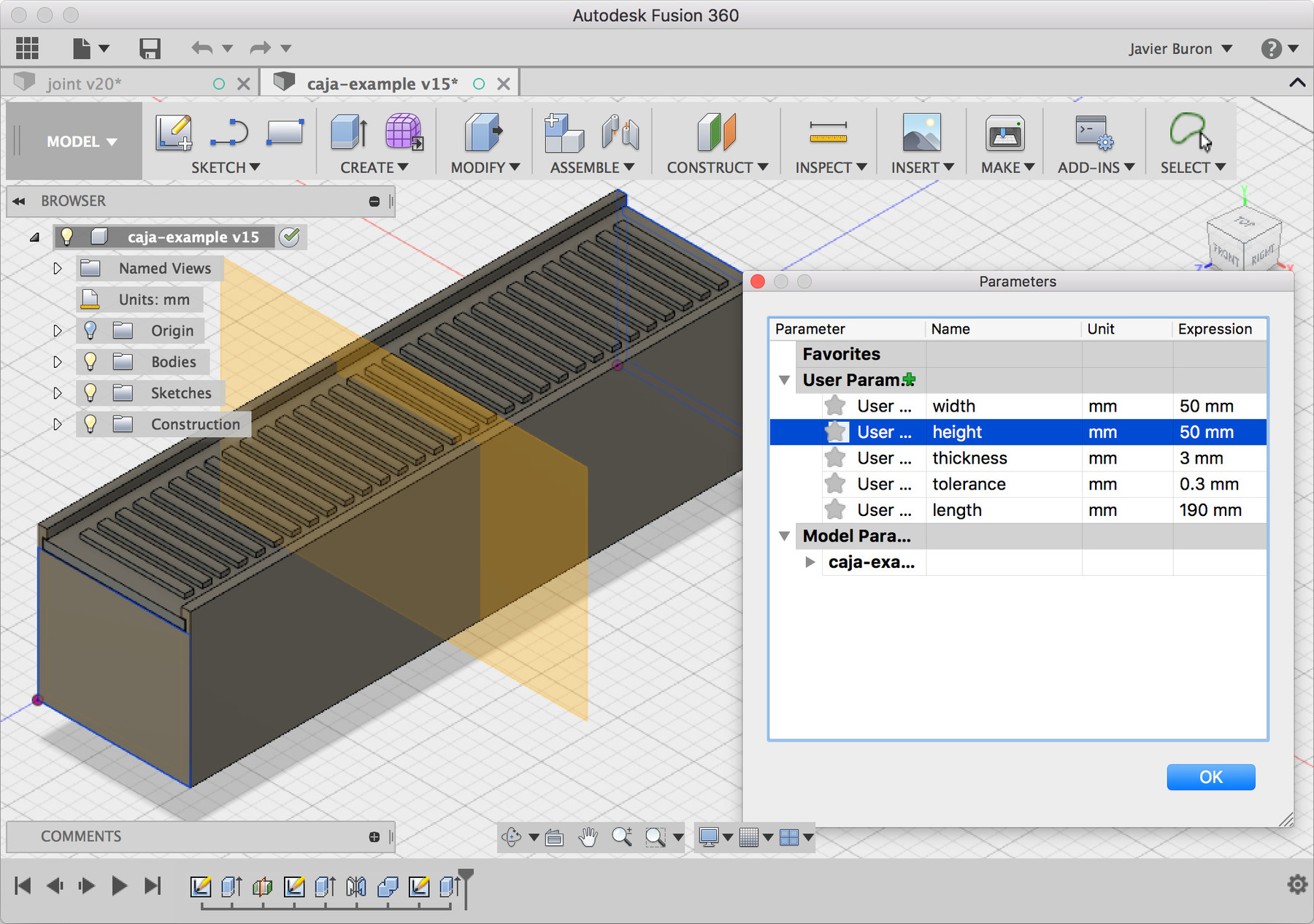The width and height of the screenshot is (1314, 924).
Task: Toggle visibility bulb of Origin folder
Action: 91,331
